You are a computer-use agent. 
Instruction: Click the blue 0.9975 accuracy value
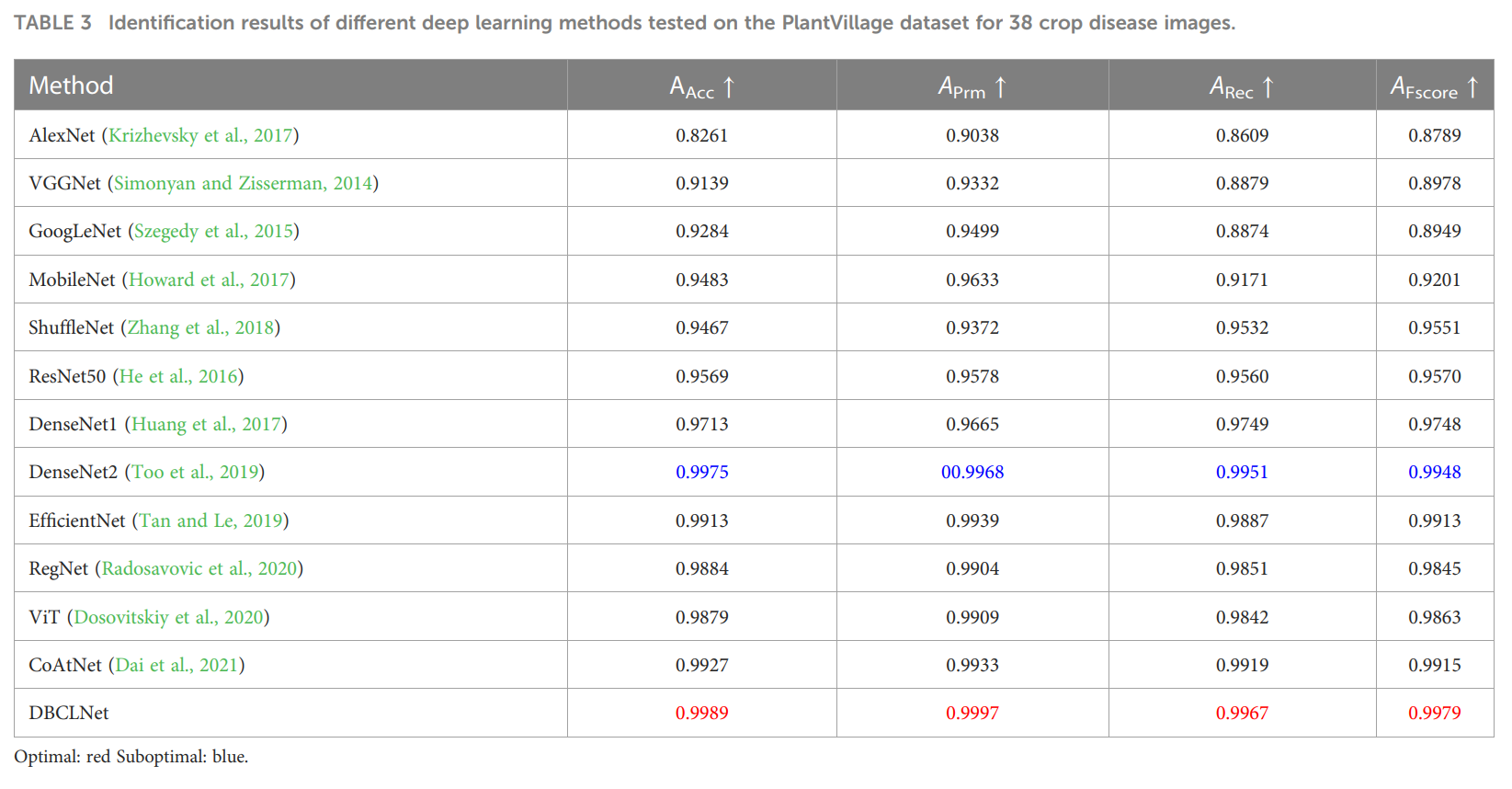[702, 472]
